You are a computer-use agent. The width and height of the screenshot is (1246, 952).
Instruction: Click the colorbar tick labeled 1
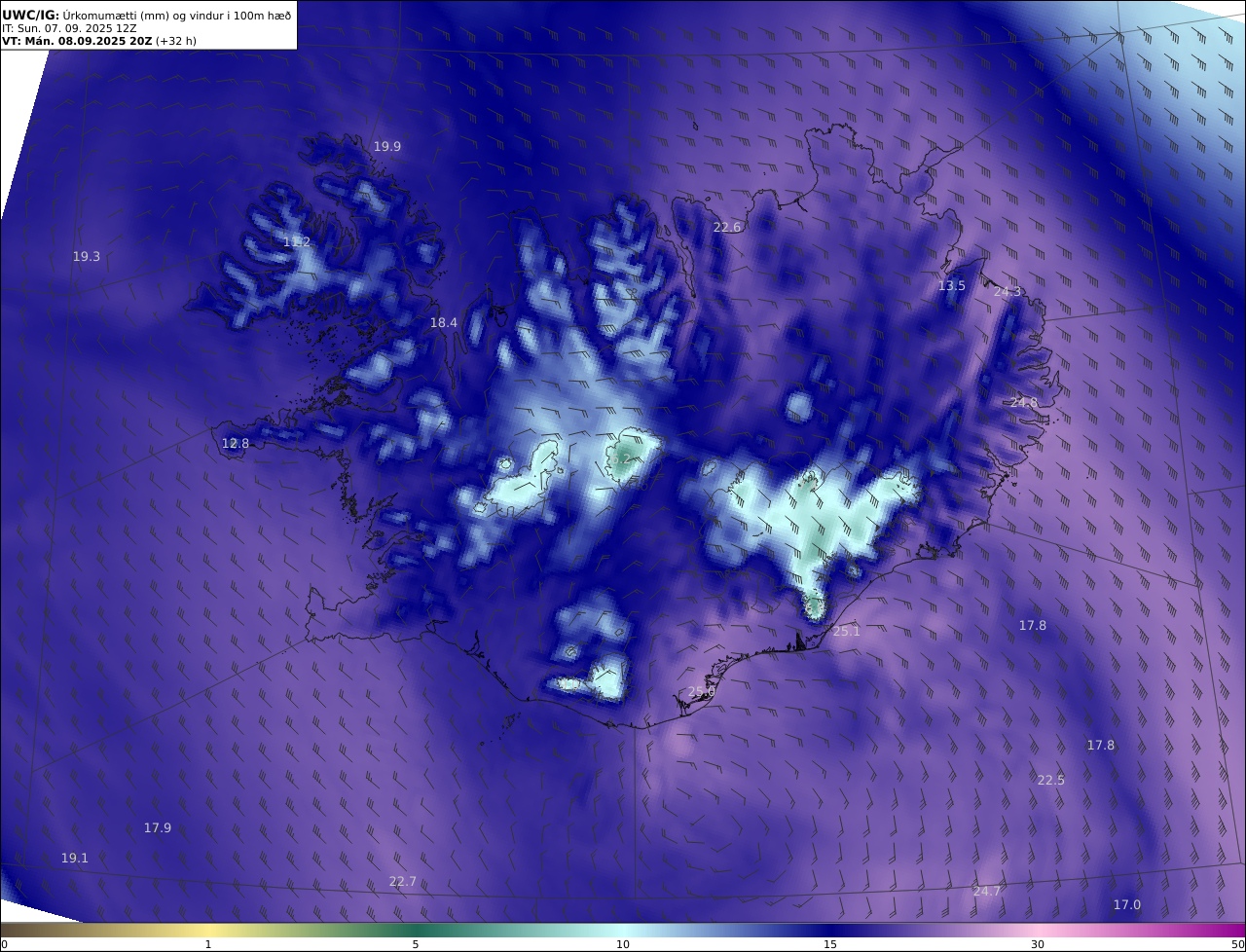208,944
